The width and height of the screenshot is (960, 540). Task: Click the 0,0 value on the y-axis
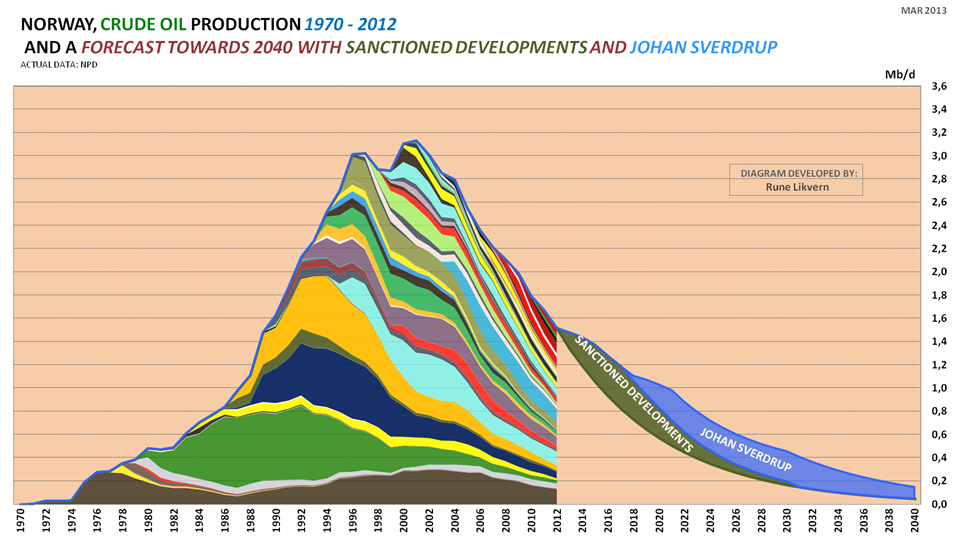pyautogui.click(x=938, y=504)
